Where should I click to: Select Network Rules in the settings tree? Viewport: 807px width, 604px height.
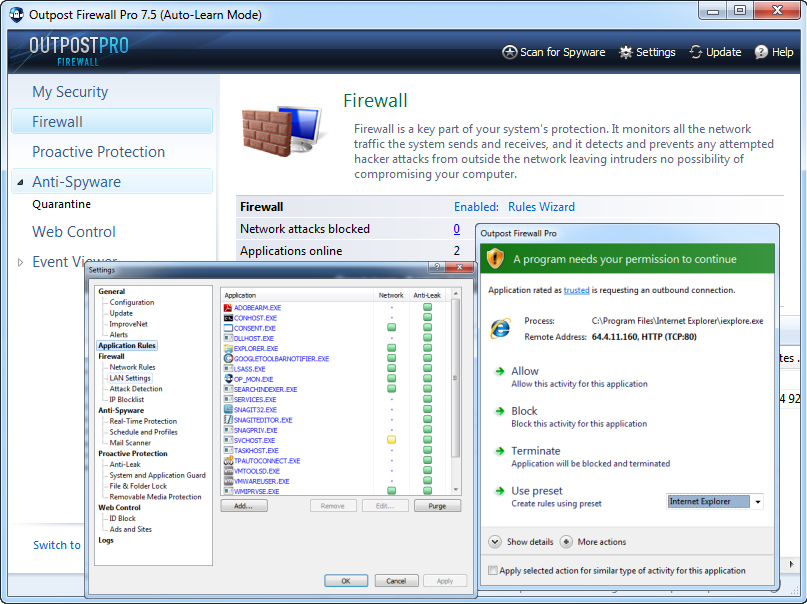pyautogui.click(x=132, y=367)
